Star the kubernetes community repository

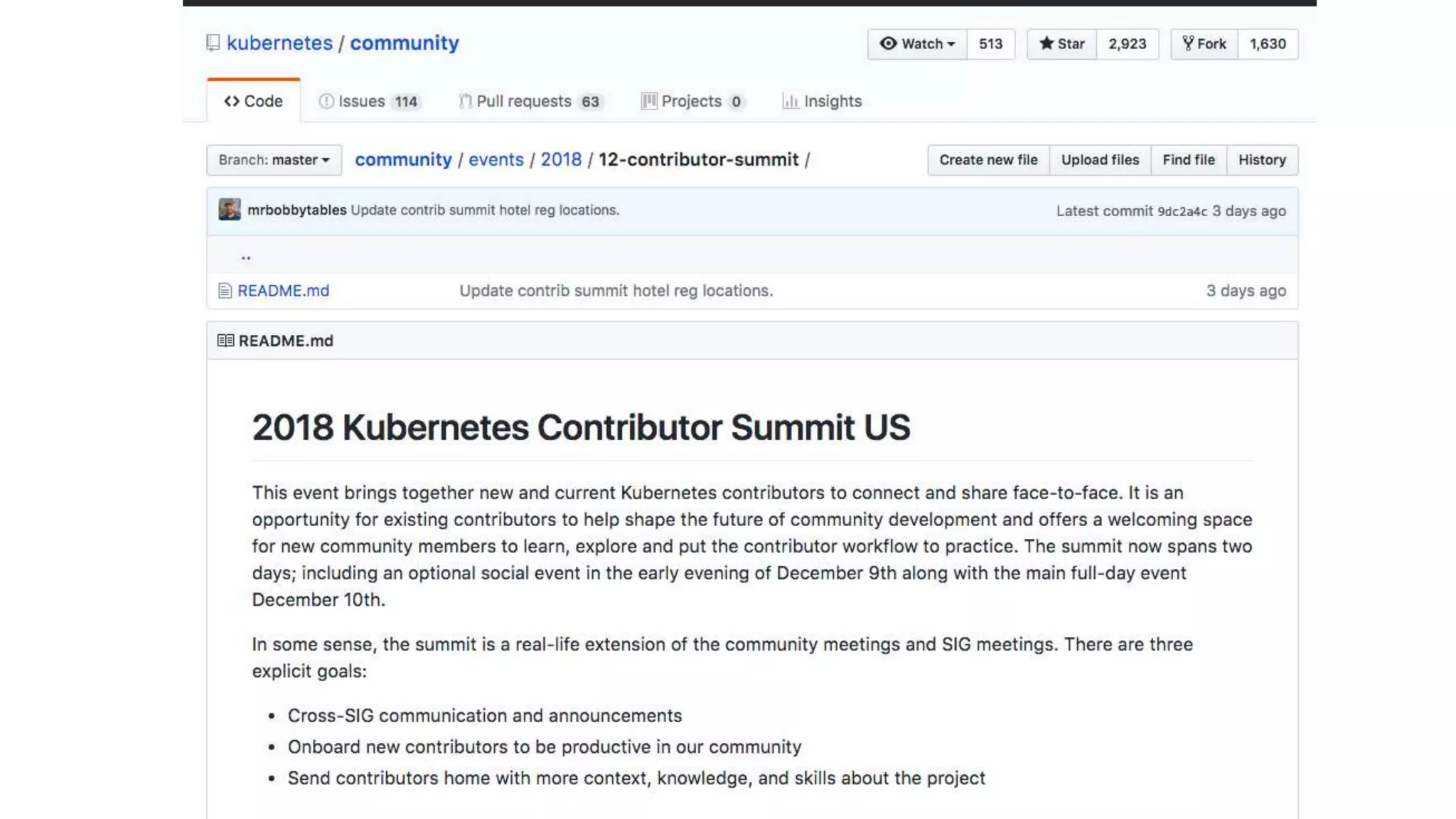tap(1061, 44)
